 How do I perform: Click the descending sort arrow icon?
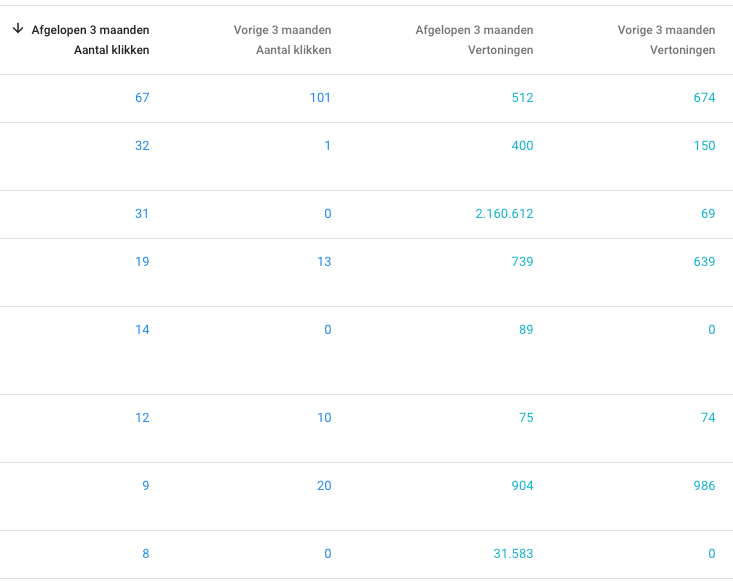point(18,29)
